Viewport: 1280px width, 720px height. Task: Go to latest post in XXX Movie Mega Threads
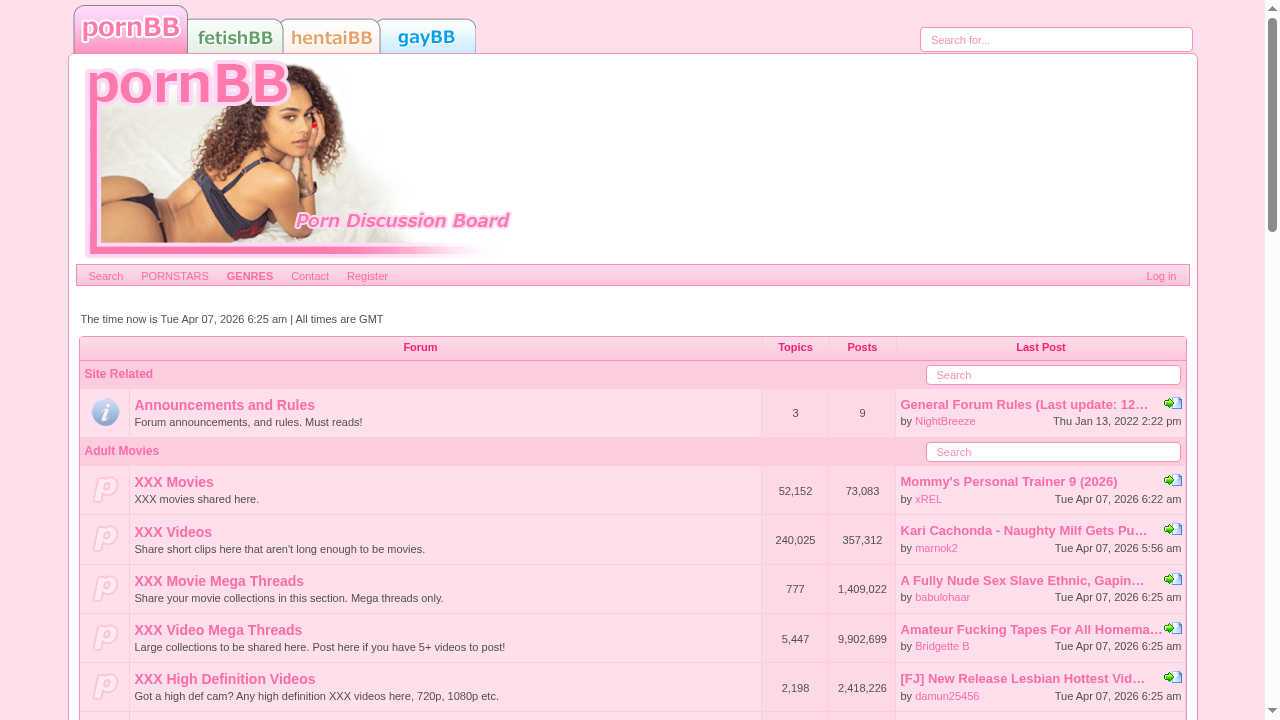pos(1173,580)
